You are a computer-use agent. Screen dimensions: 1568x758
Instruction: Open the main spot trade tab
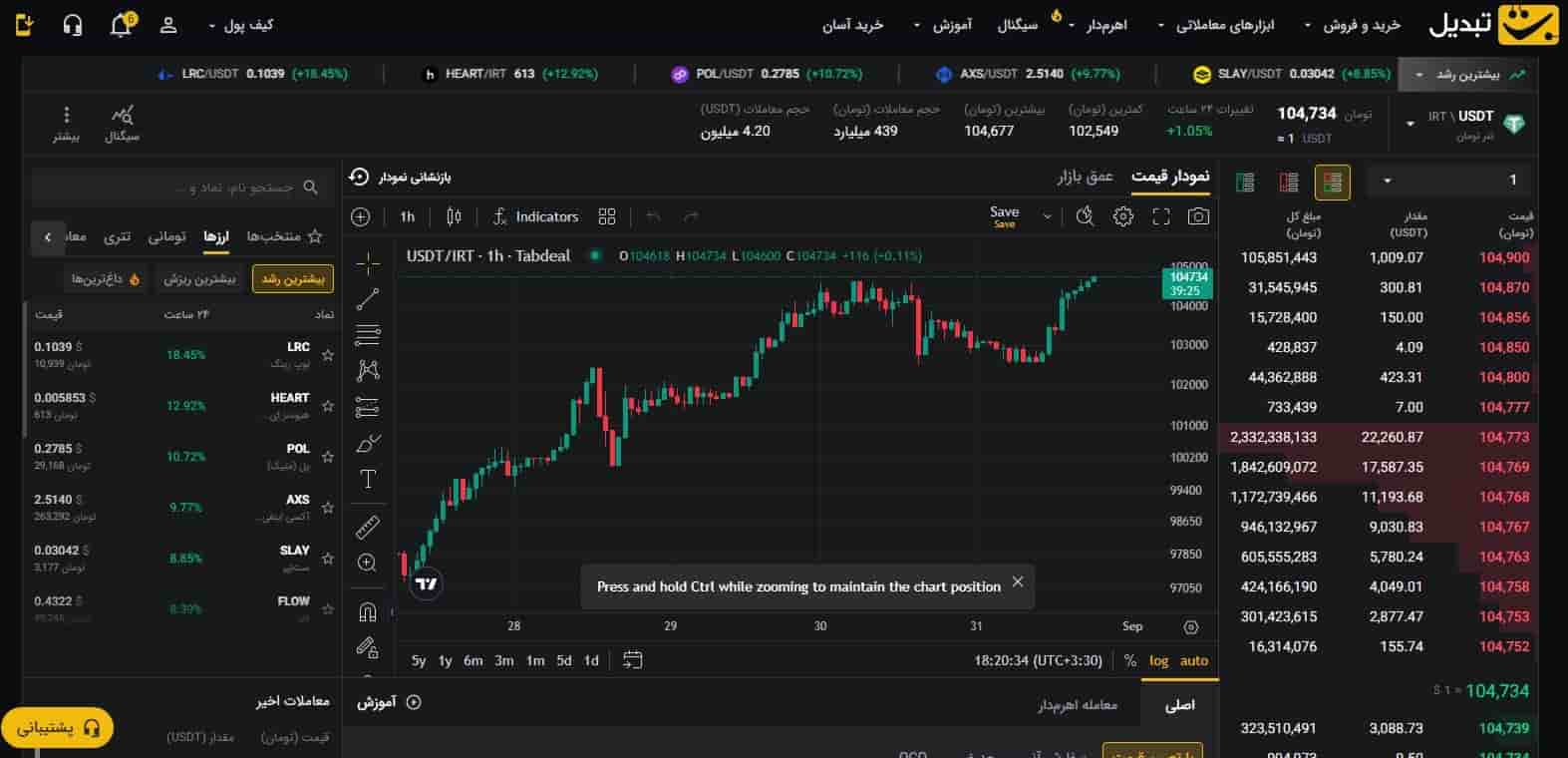(1180, 705)
